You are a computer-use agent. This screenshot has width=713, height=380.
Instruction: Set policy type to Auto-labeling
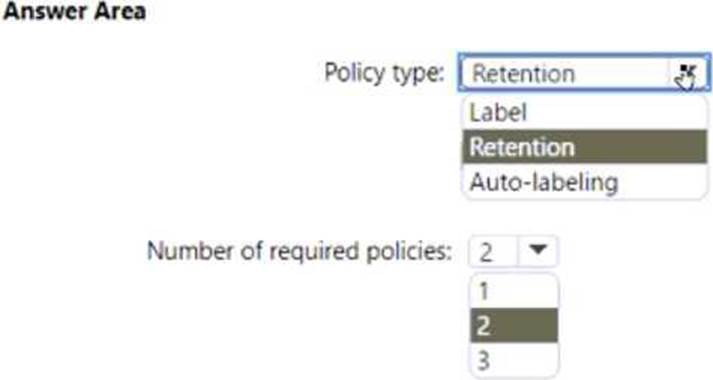point(585,182)
